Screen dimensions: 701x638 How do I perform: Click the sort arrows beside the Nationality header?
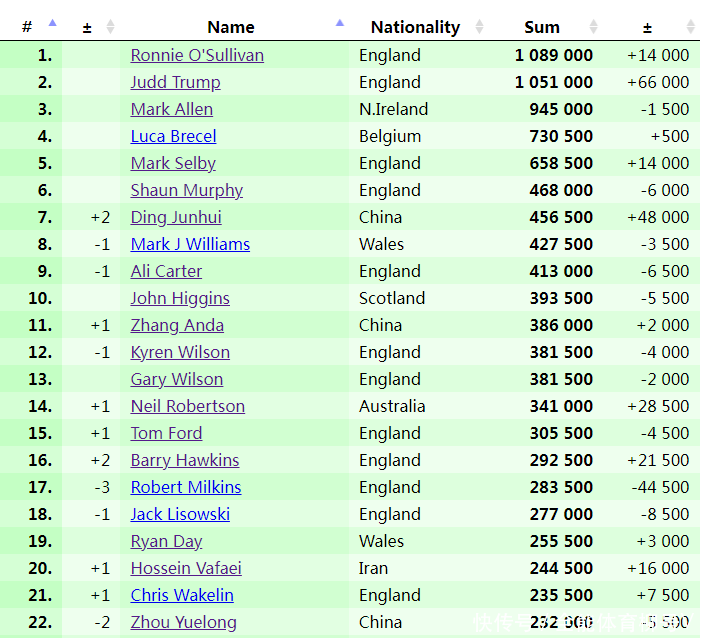tap(480, 27)
